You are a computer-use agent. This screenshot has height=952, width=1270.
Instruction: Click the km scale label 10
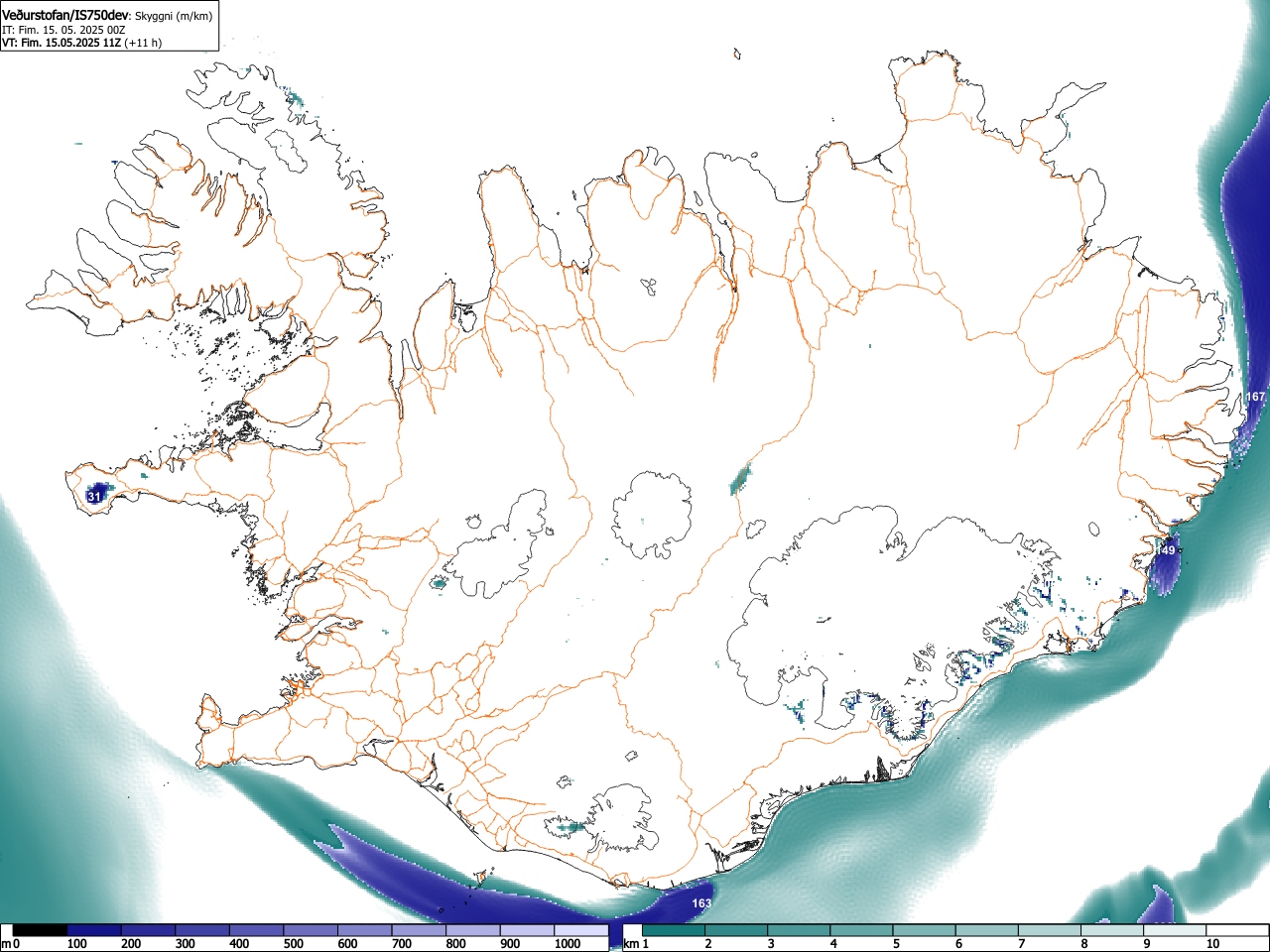pos(1212,944)
